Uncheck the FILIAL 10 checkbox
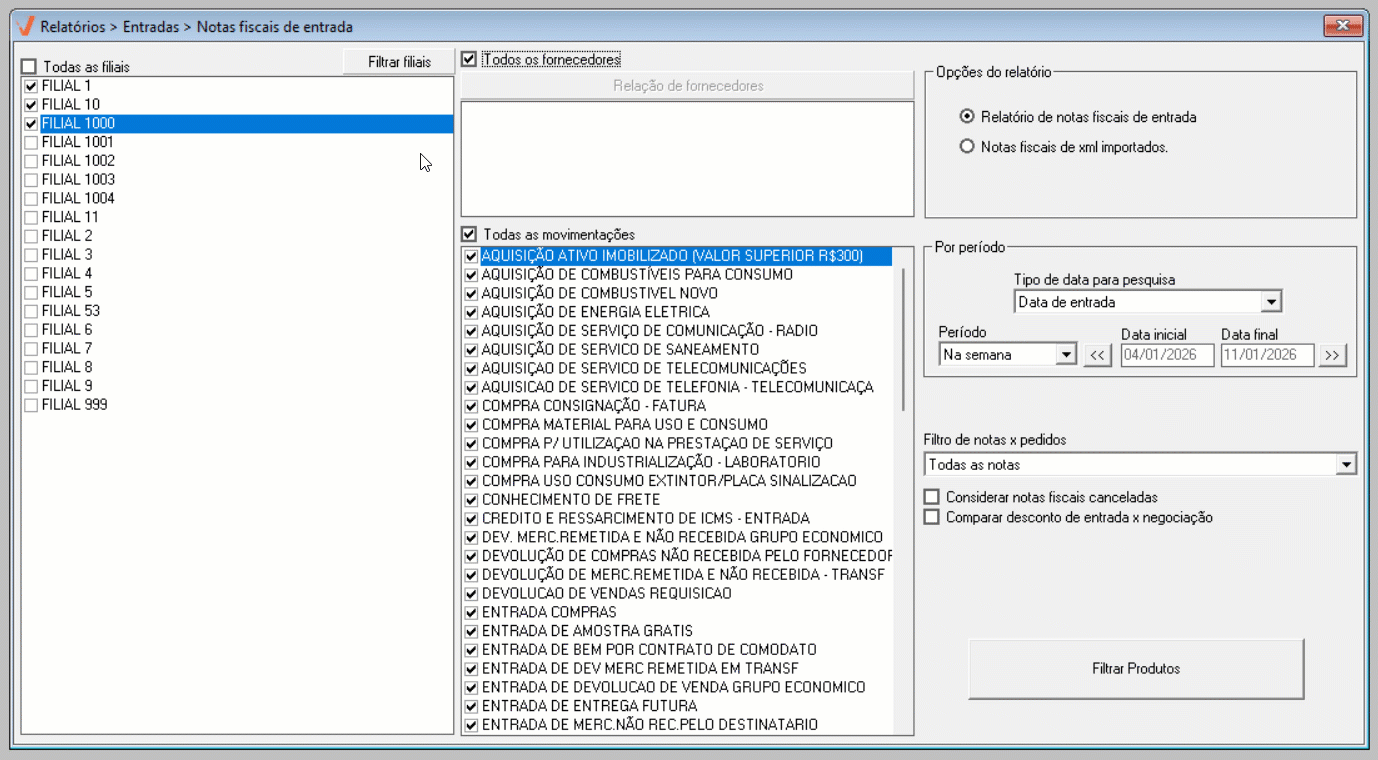Screen dimensions: 1378x760 point(31,105)
